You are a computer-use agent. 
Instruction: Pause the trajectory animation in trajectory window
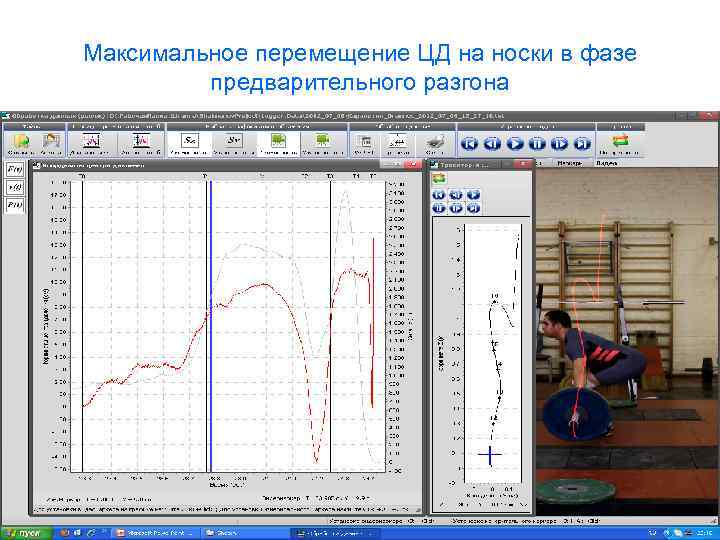(439, 208)
